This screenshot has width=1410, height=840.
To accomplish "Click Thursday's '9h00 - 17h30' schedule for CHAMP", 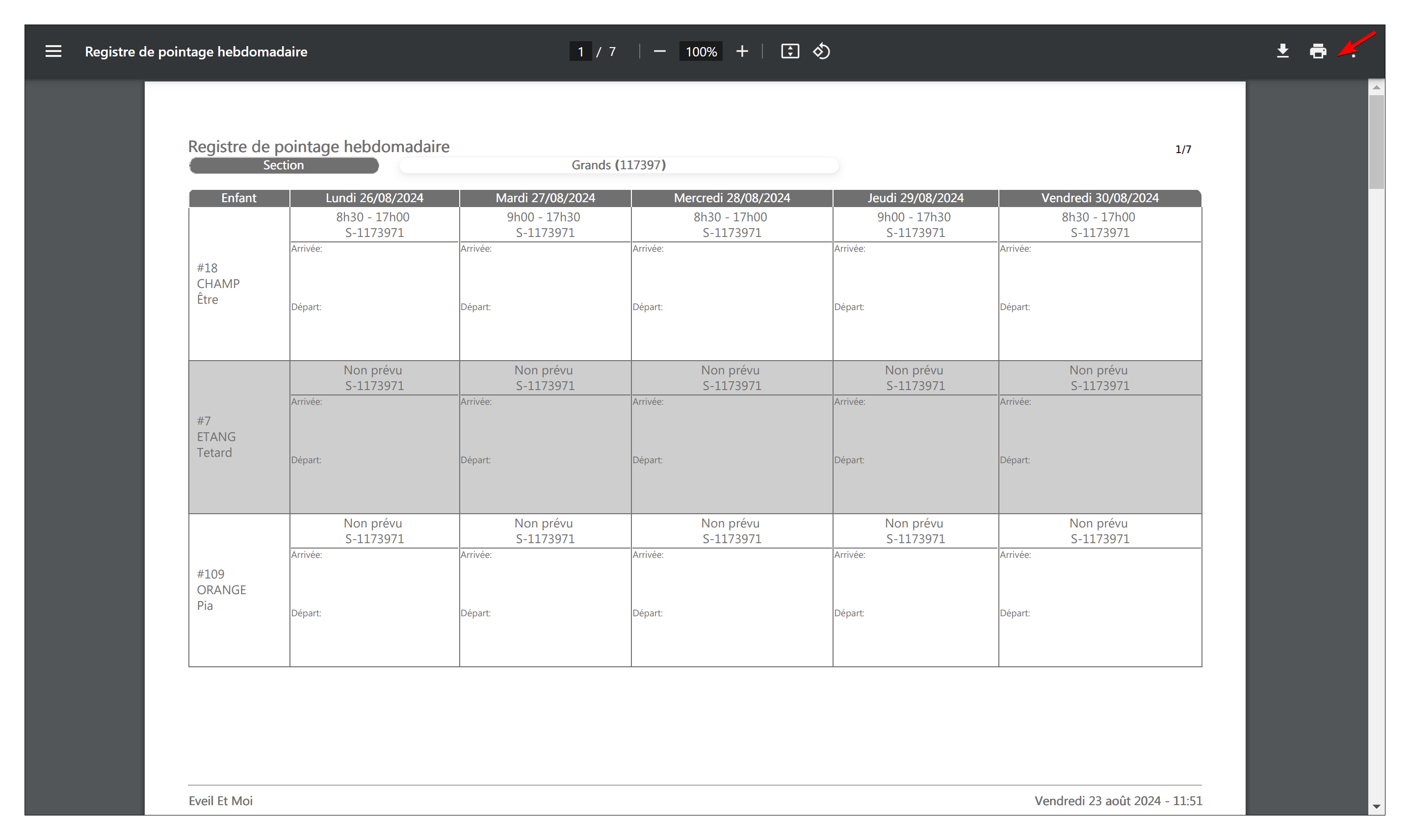I will [914, 217].
